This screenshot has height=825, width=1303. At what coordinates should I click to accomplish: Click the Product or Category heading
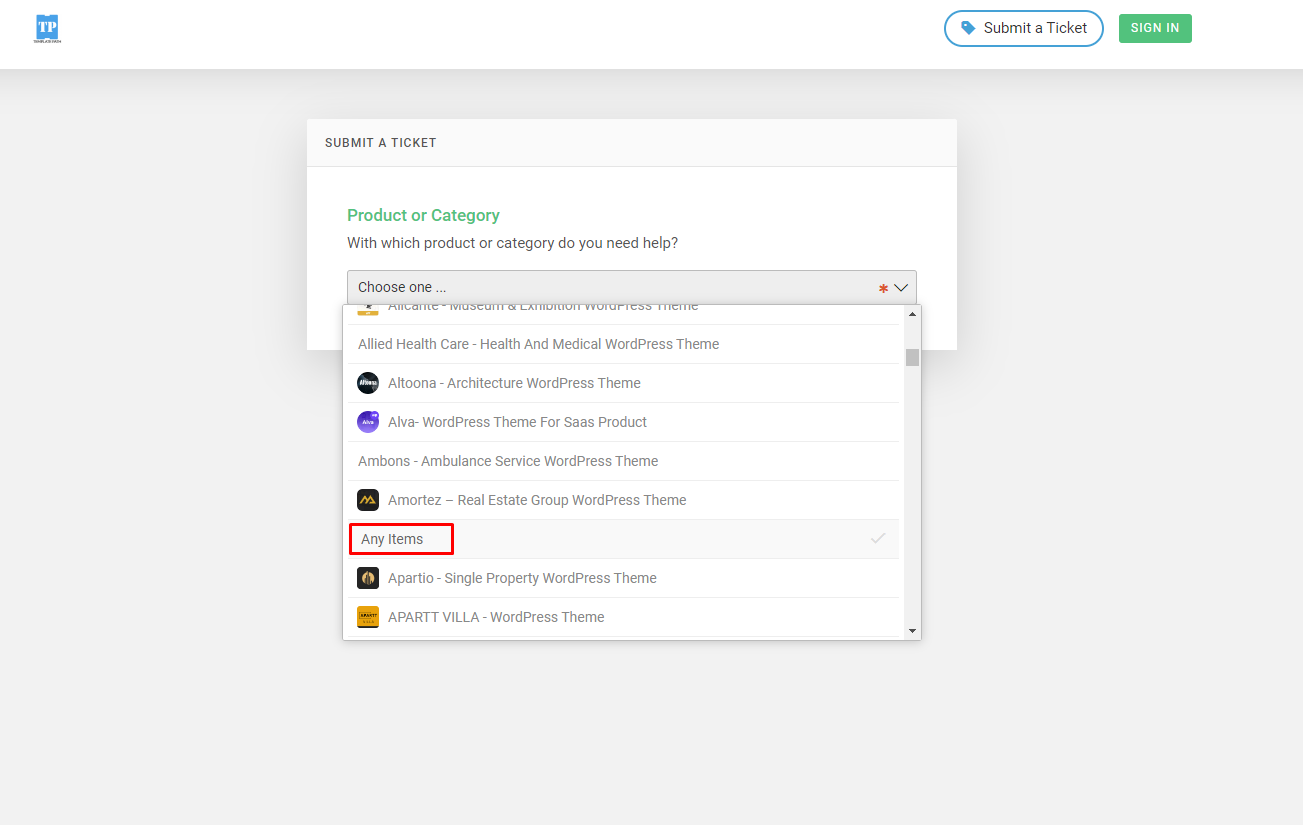pos(423,215)
